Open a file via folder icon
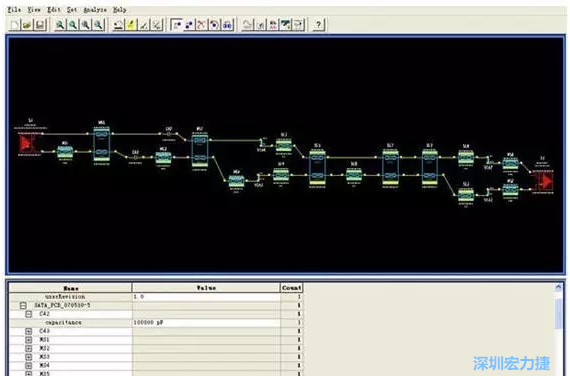Screen dimensions: 570x376 click(27, 25)
